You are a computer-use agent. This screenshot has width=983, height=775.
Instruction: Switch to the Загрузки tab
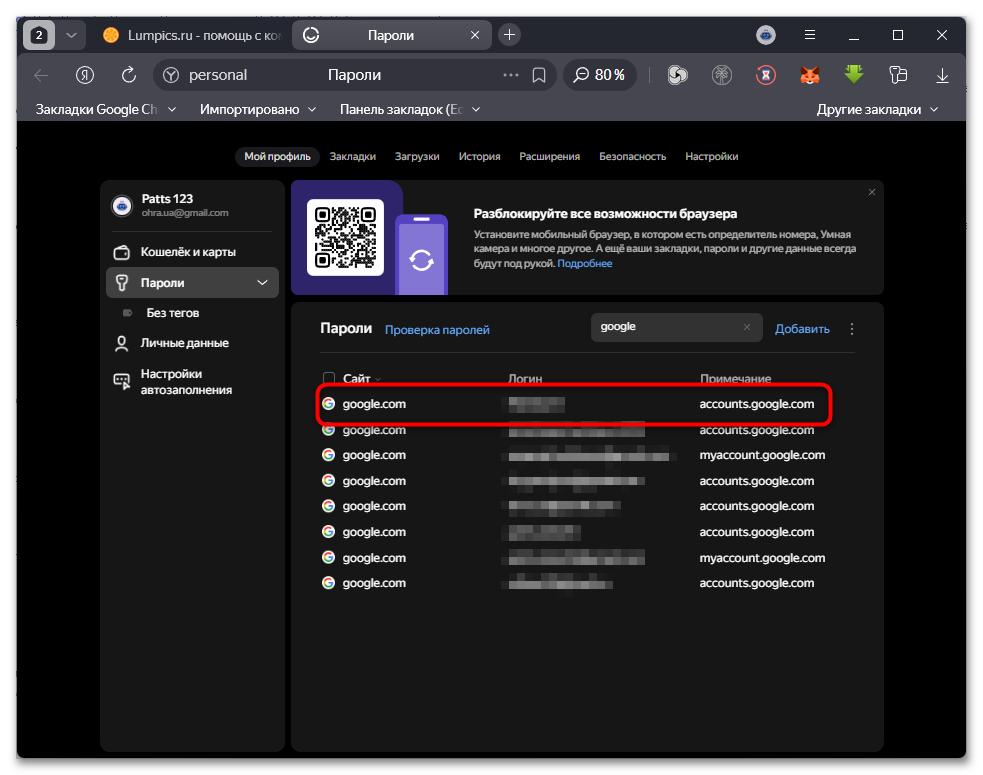pyautogui.click(x=417, y=157)
